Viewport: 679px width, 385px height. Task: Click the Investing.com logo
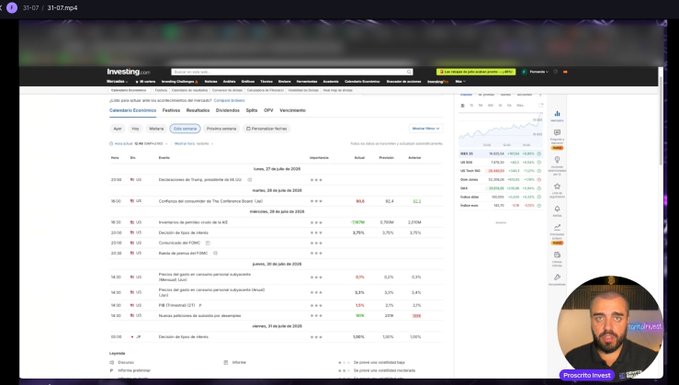click(x=129, y=72)
